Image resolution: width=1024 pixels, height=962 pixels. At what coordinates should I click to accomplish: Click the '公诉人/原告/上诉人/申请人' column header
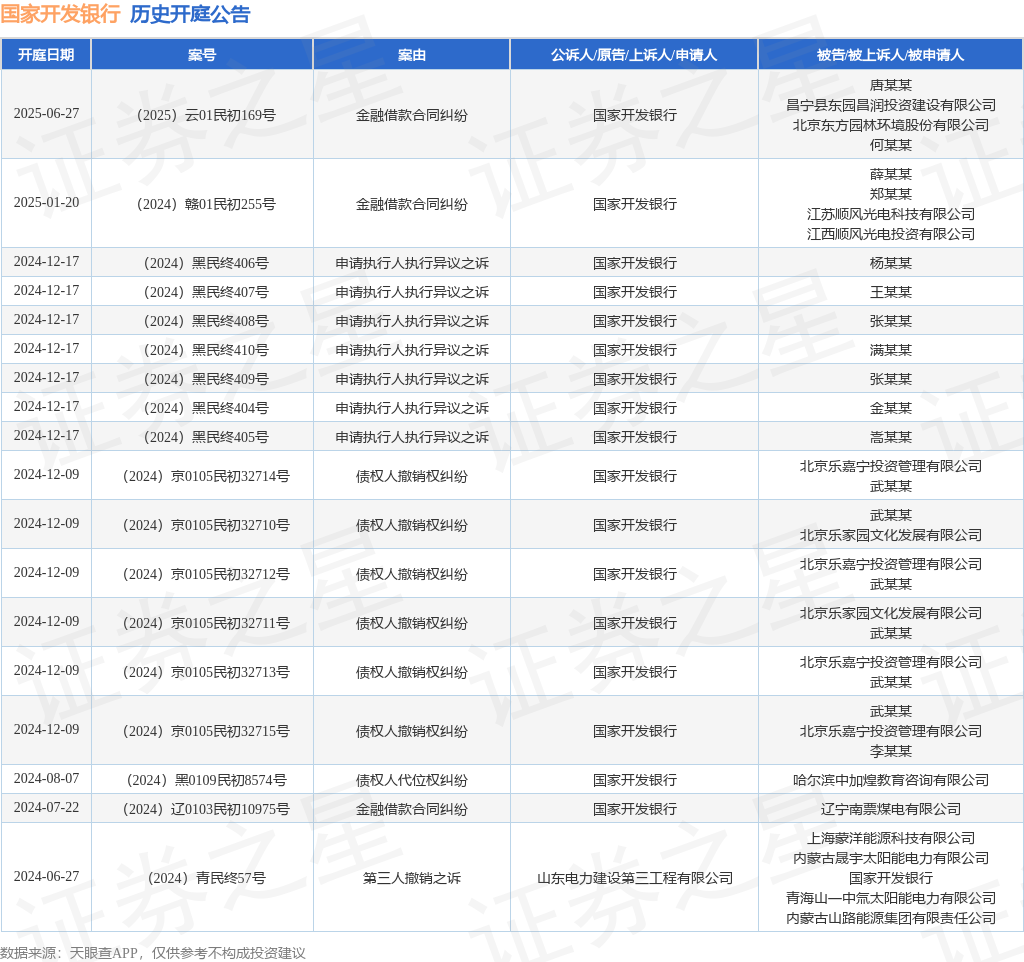click(x=634, y=55)
